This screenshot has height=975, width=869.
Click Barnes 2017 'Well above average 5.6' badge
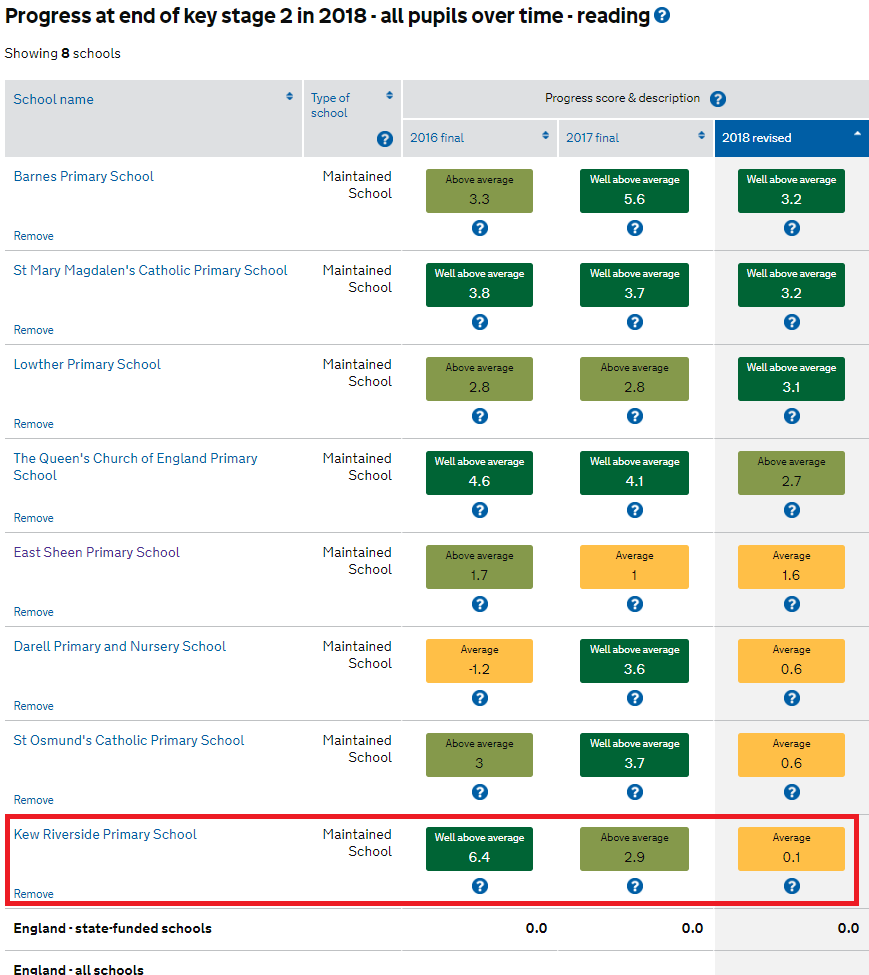click(634, 191)
